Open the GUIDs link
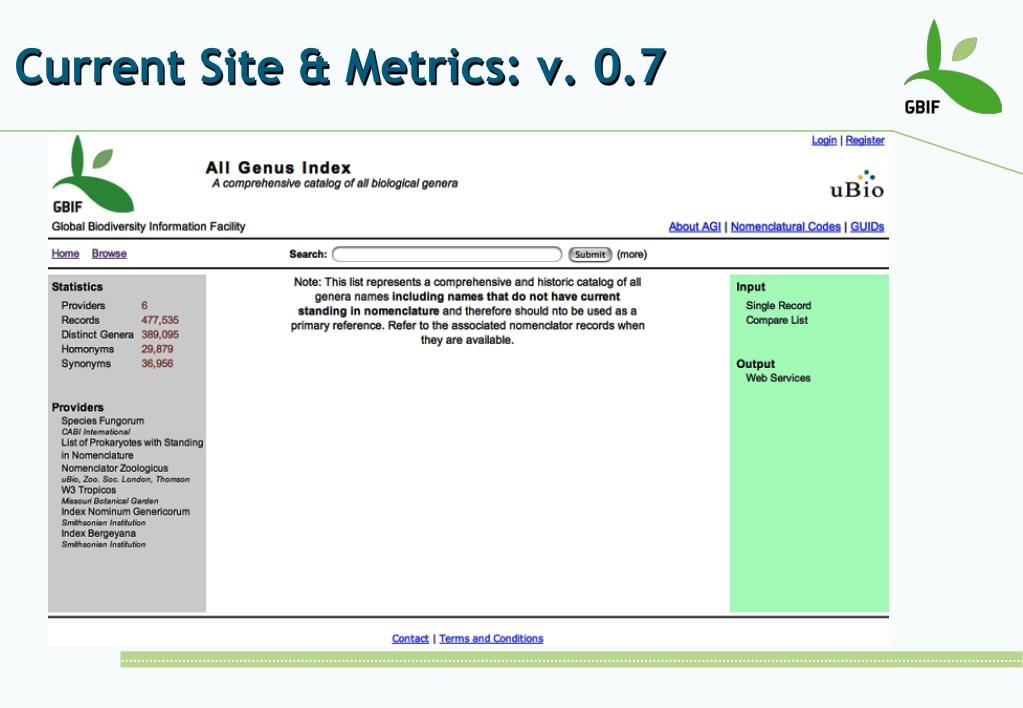The height and width of the screenshot is (708, 1023). [867, 226]
